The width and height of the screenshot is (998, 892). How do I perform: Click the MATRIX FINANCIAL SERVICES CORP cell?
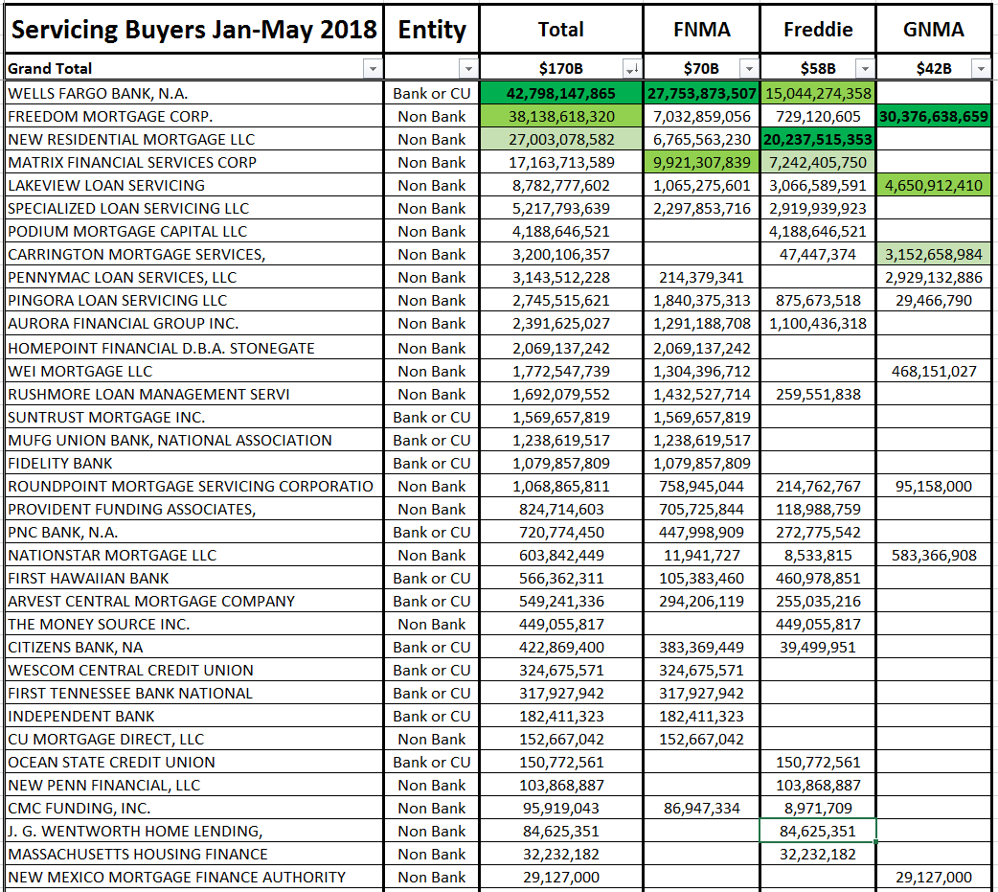194,162
